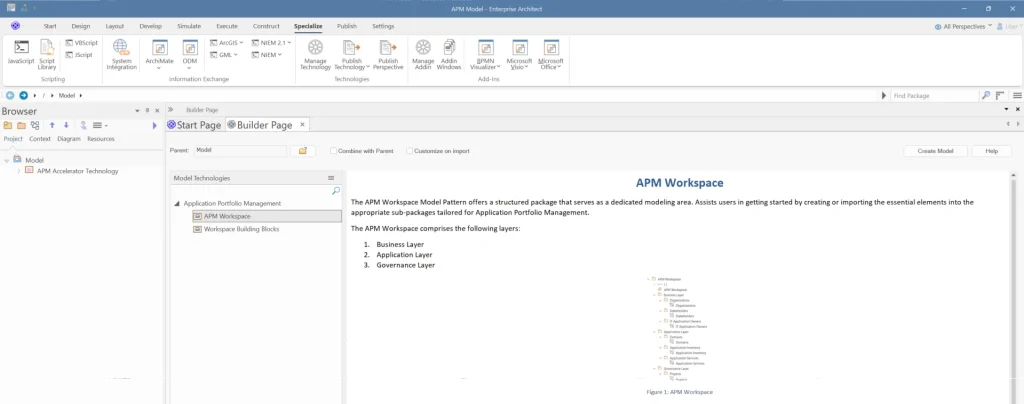Open the Publish ribbon tab
This screenshot has height=404, width=1024.
(x=347, y=26)
